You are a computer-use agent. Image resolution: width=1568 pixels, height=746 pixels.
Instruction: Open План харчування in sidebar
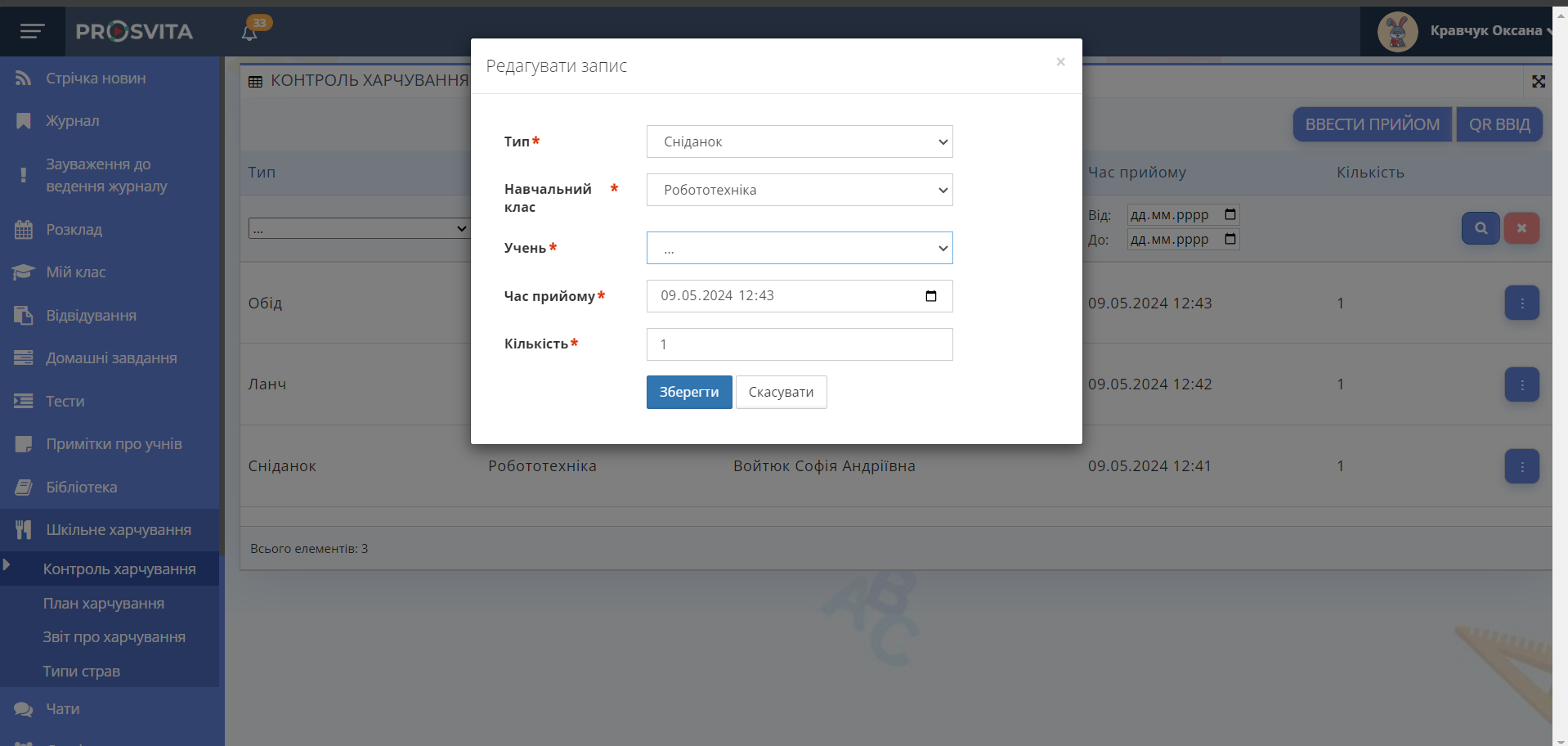tap(104, 604)
